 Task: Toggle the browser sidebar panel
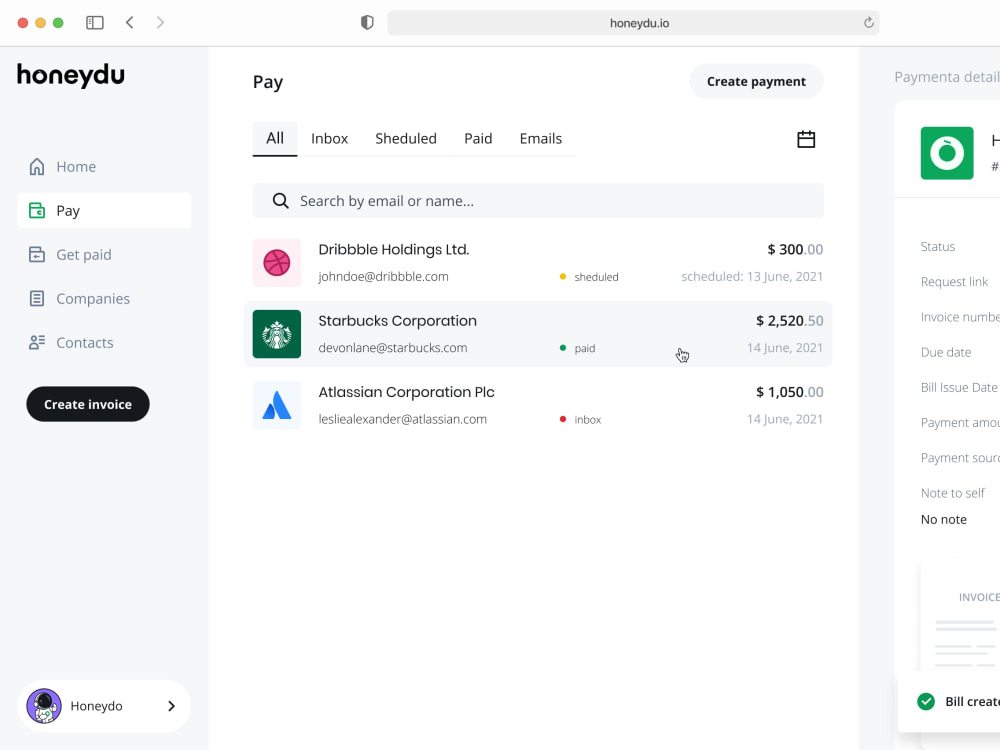coord(95,23)
